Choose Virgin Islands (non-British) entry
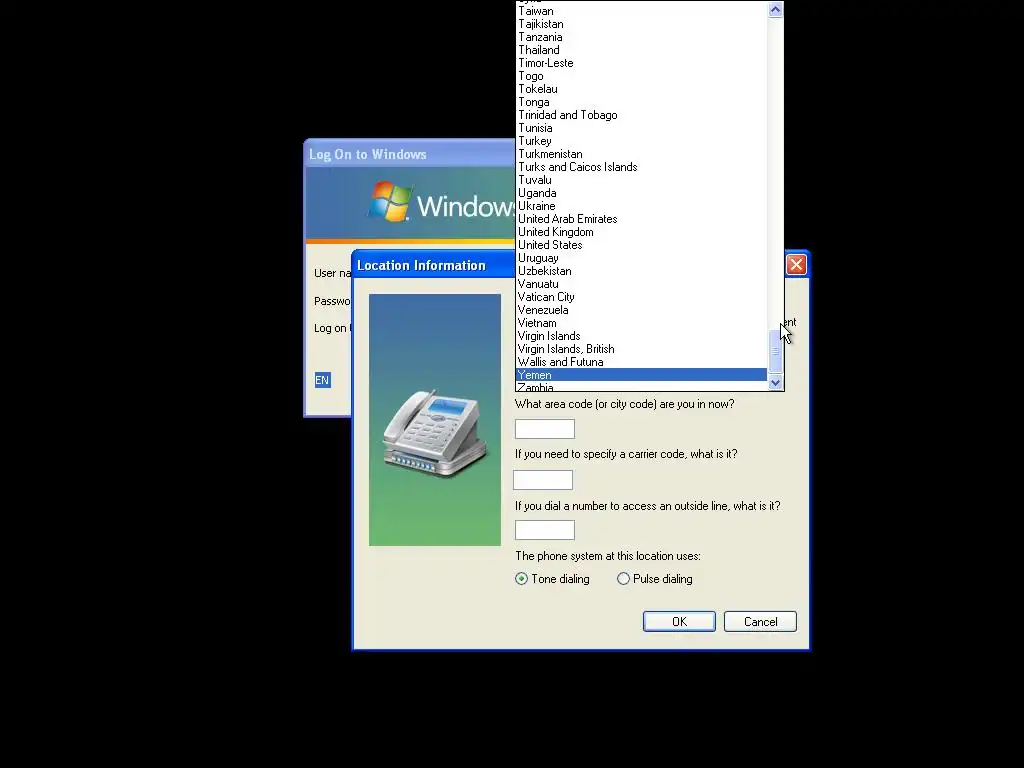This screenshot has width=1024, height=768. [x=641, y=336]
